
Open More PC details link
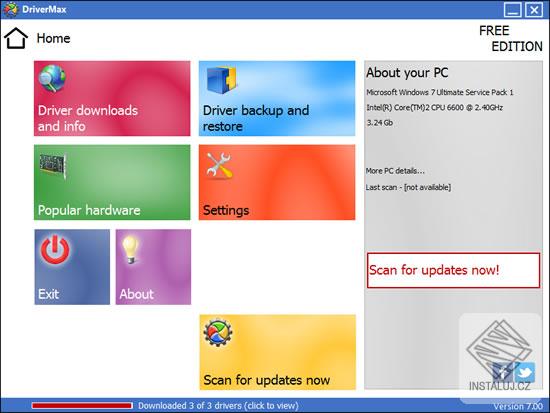click(x=395, y=171)
